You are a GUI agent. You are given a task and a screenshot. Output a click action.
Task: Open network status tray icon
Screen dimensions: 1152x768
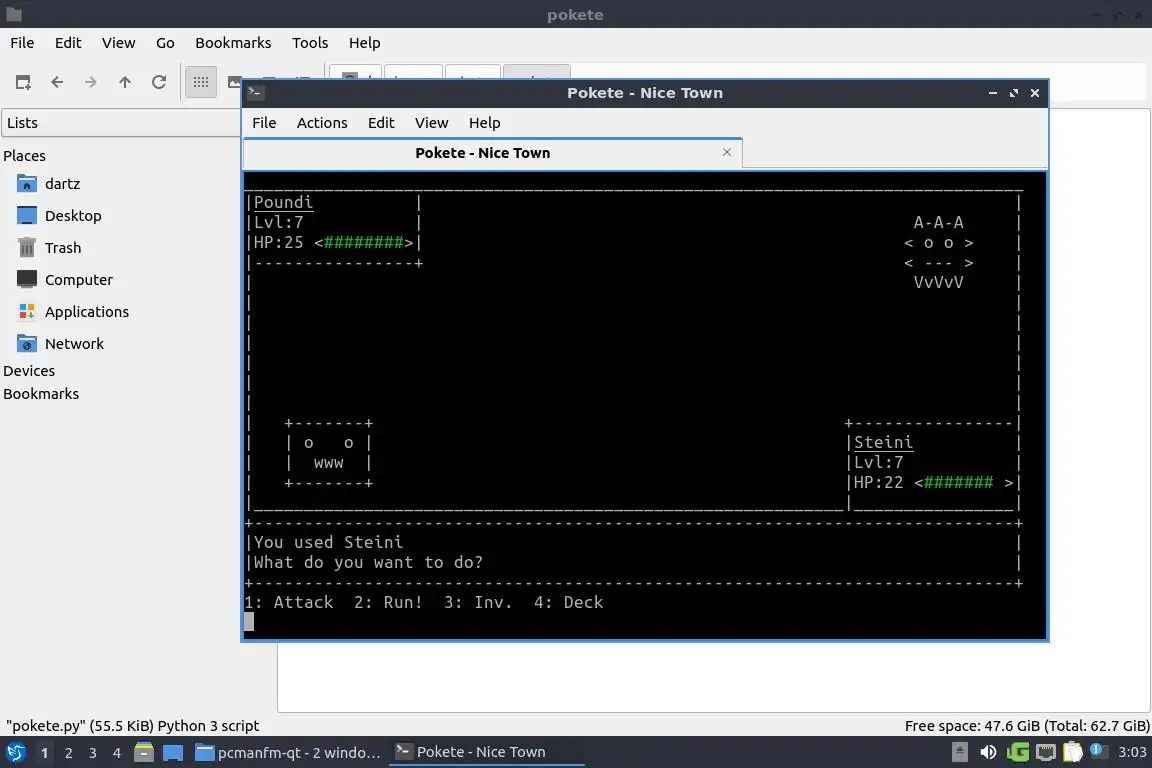[x=1045, y=752]
